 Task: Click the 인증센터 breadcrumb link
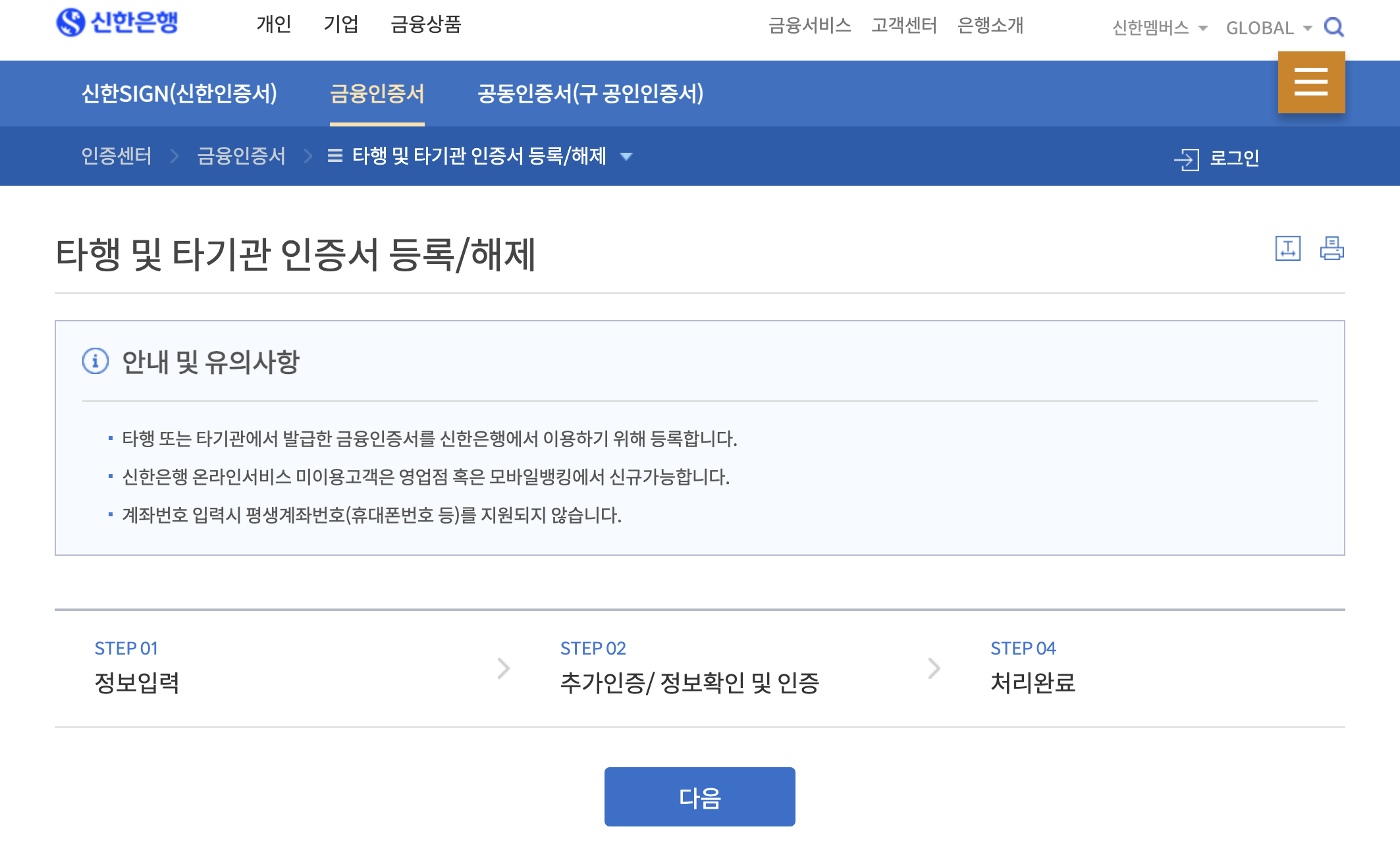tap(117, 156)
